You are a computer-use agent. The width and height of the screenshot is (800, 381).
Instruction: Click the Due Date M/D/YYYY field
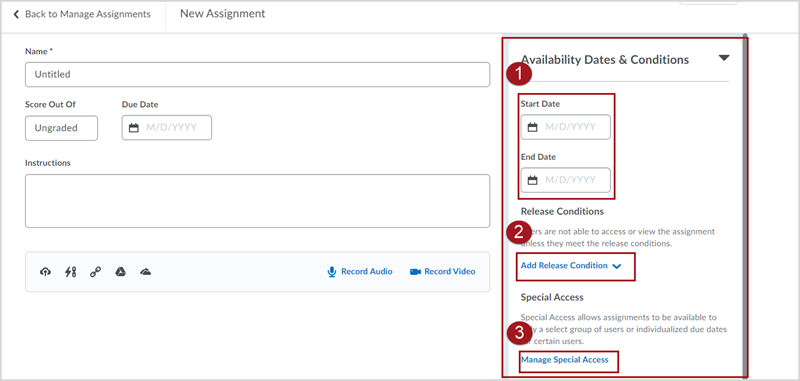[x=166, y=128]
